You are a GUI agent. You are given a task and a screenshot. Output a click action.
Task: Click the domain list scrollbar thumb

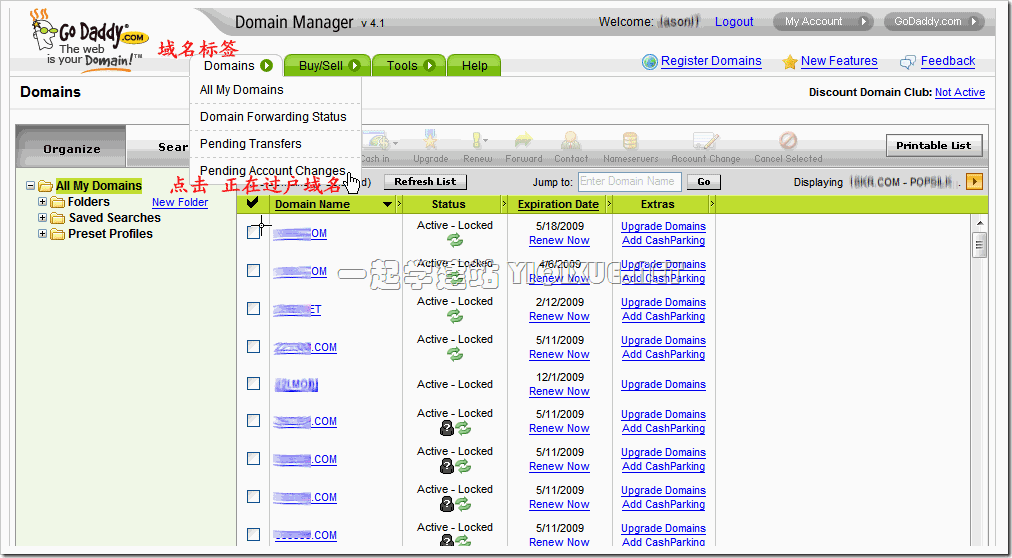point(980,245)
